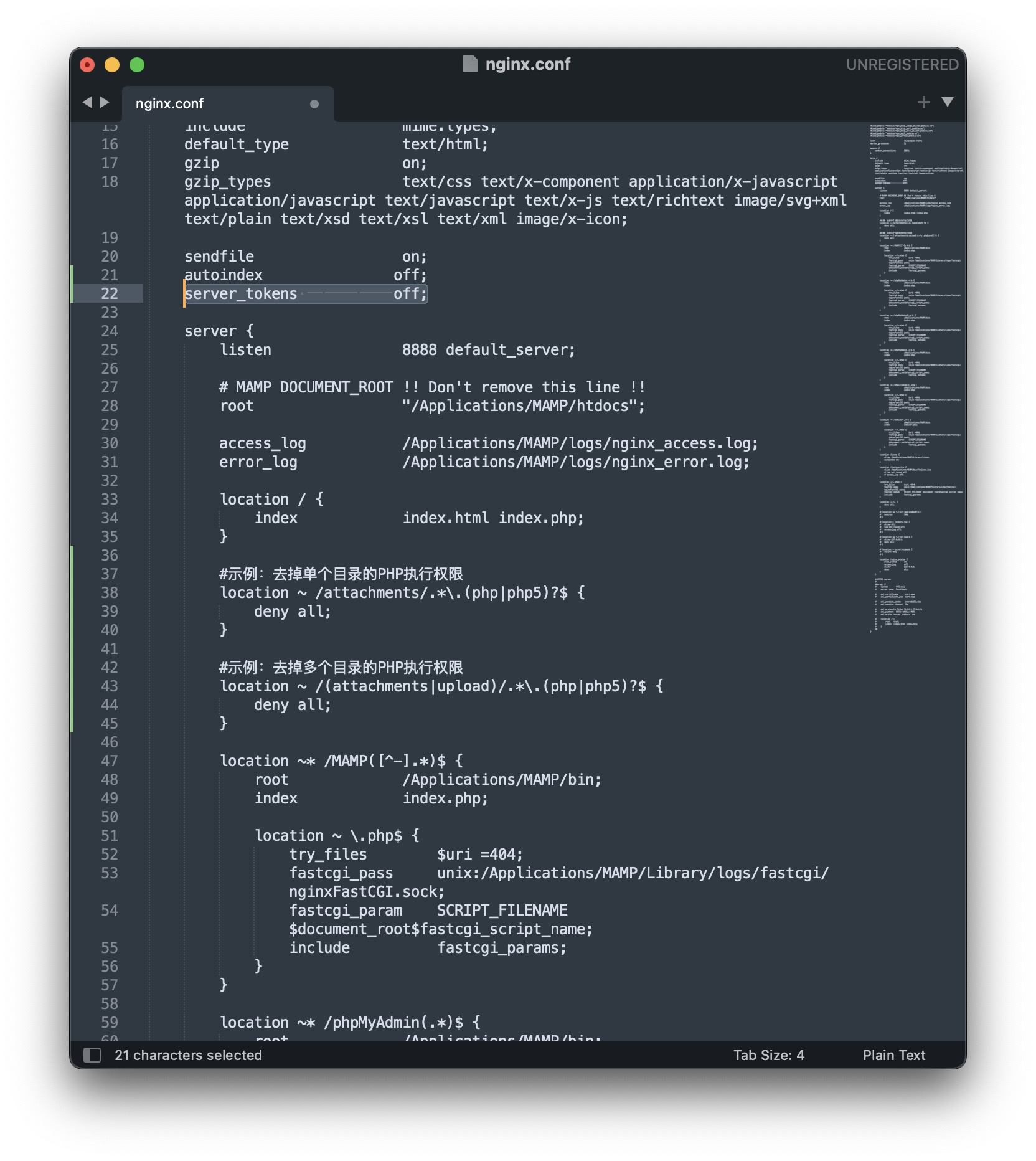Viewport: 1036px width, 1161px height.
Task: Click the green change marker beside line 21
Action: [x=73, y=275]
